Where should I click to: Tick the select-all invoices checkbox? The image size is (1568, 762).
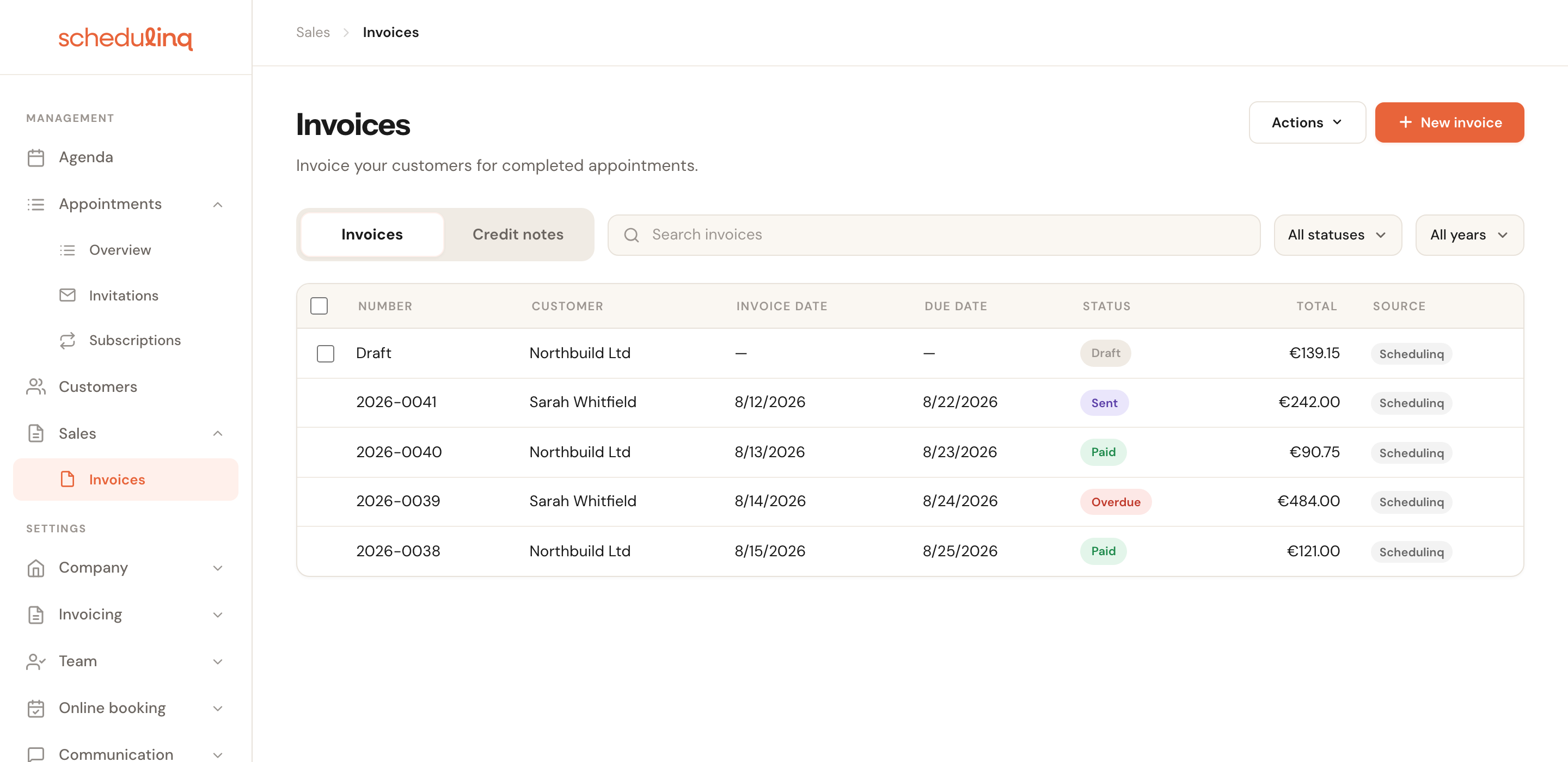319,306
